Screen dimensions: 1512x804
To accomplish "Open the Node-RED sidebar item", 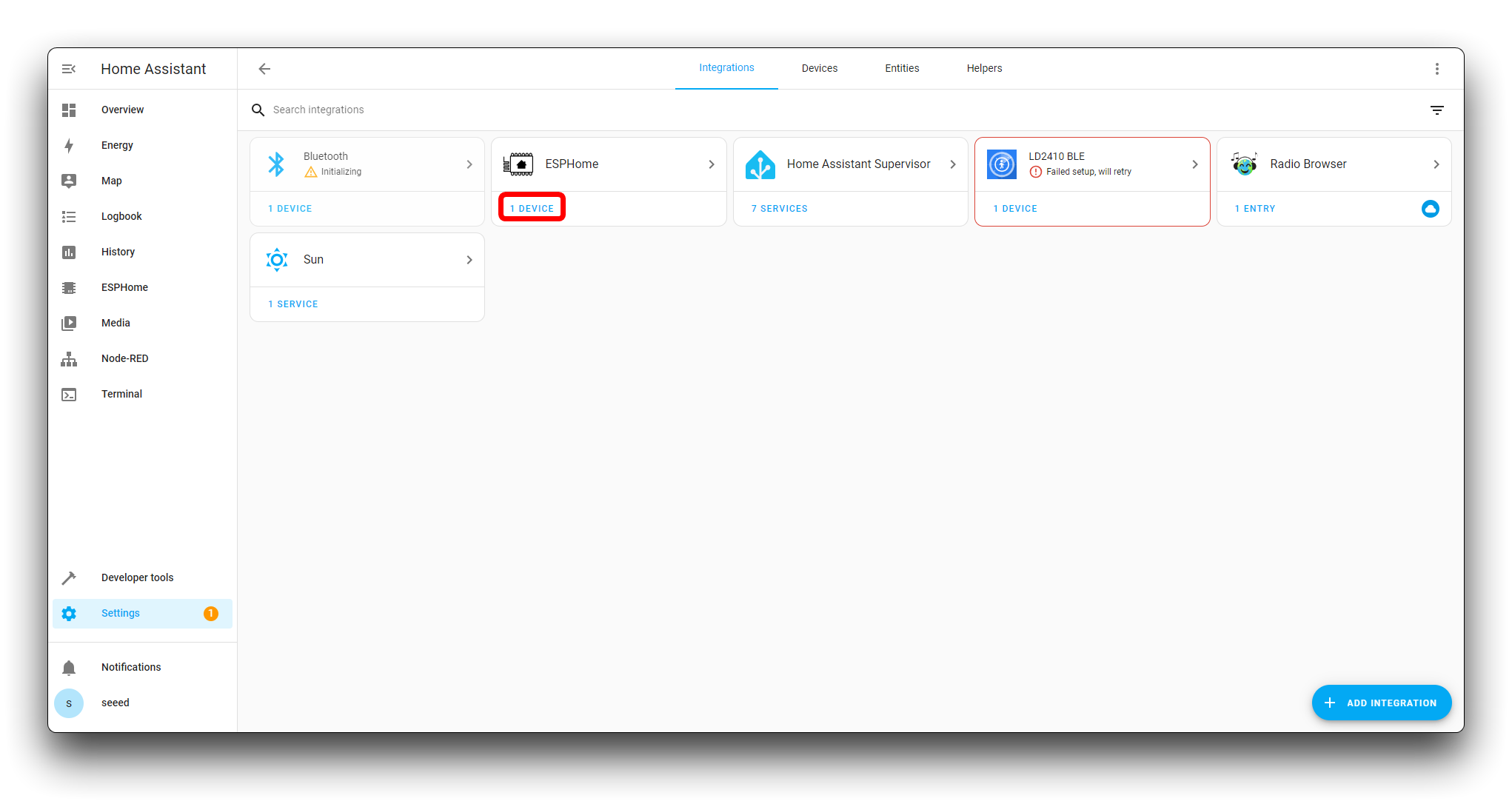I will click(x=124, y=358).
